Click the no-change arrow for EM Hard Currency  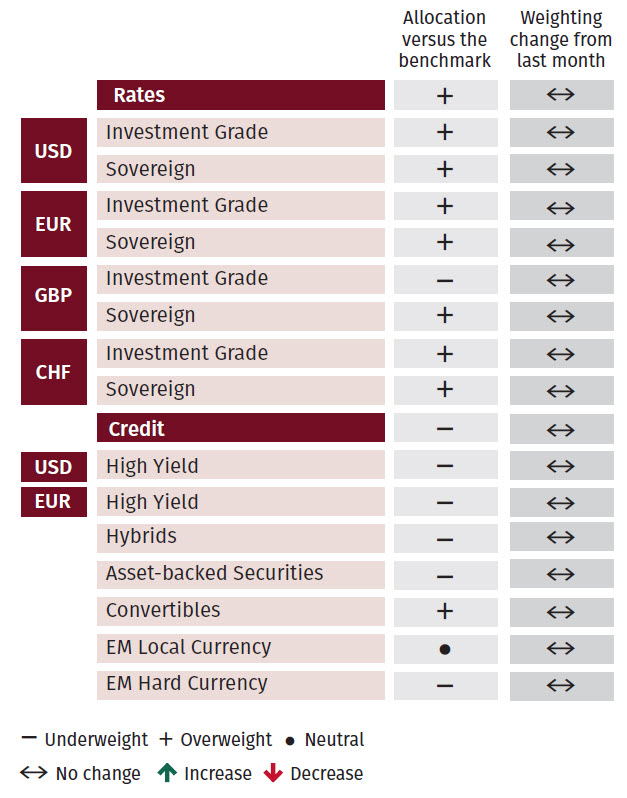click(x=561, y=685)
